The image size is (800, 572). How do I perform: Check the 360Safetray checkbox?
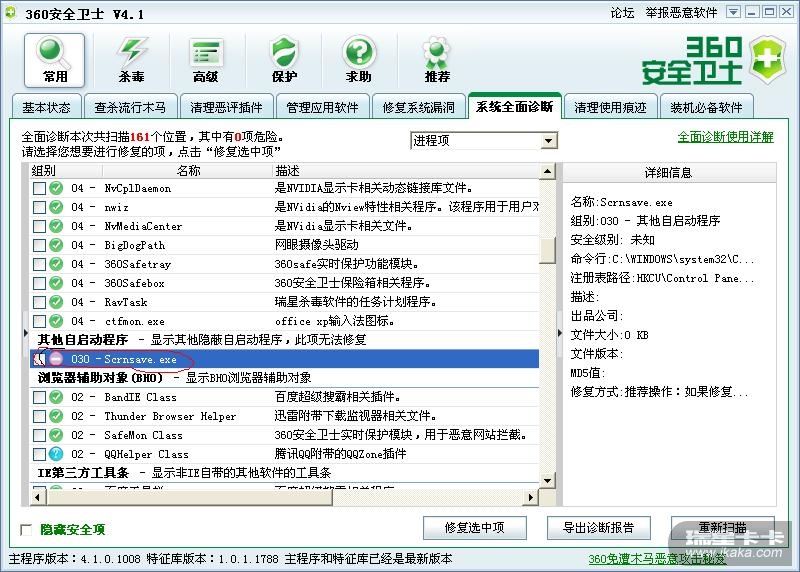39,264
